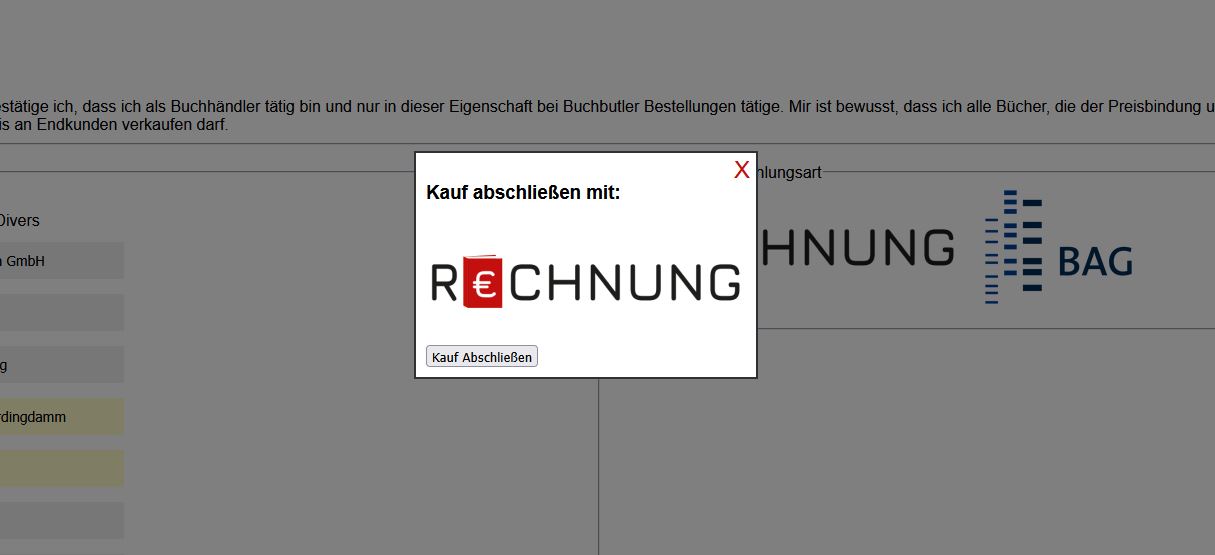Click the blue striped bars of BAG logo
1215x555 pixels.
1012,246
